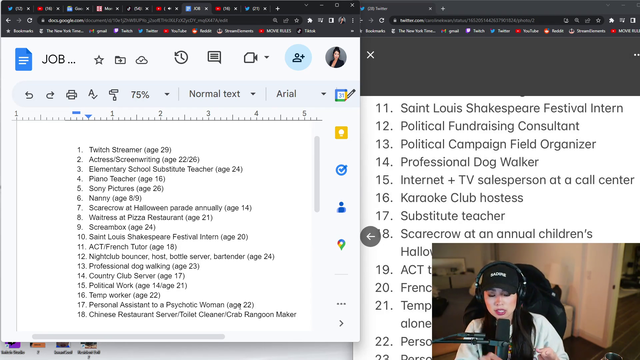Open the editing mode pencil icon
The height and width of the screenshot is (360, 640).
pos(351,93)
